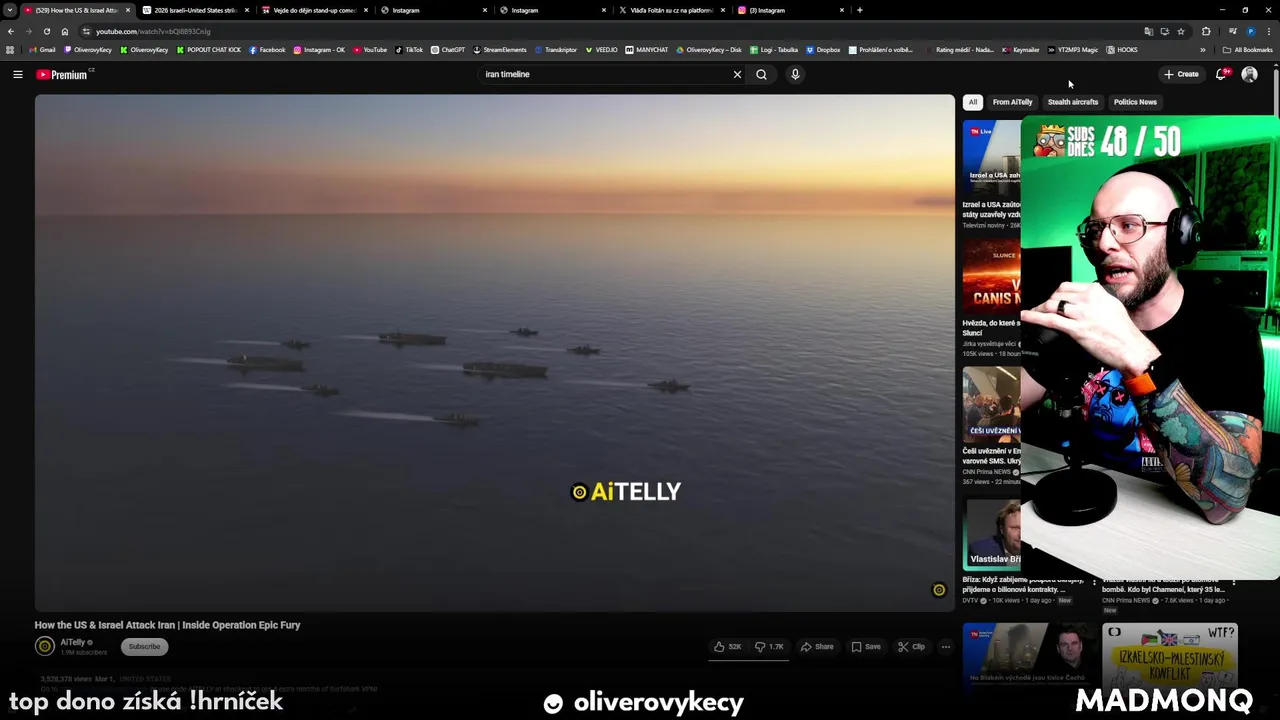Save the video to playlist
1280x720 pixels.
coord(866,647)
